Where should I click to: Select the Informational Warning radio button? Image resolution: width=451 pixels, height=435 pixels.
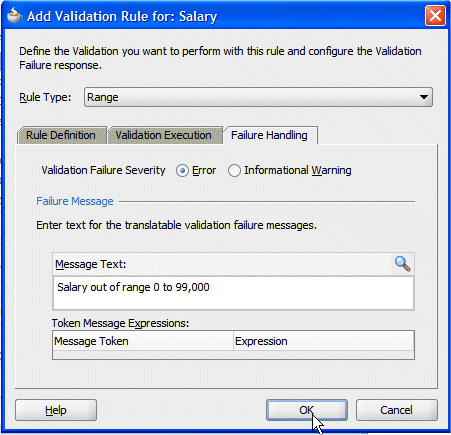pyautogui.click(x=234, y=171)
